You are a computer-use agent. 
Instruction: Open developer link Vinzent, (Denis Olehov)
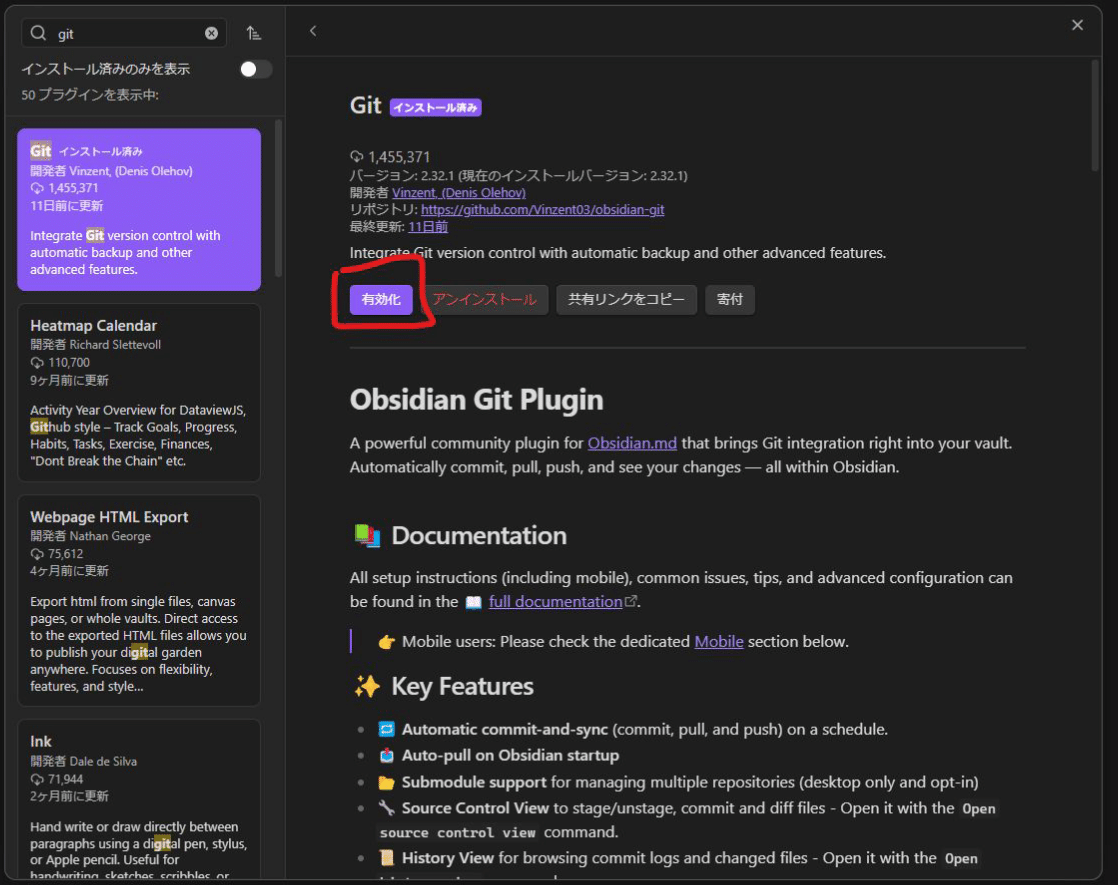[x=458, y=193]
